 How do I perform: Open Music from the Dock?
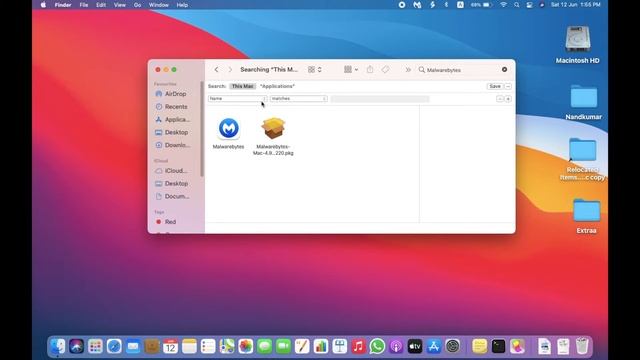tap(358, 347)
